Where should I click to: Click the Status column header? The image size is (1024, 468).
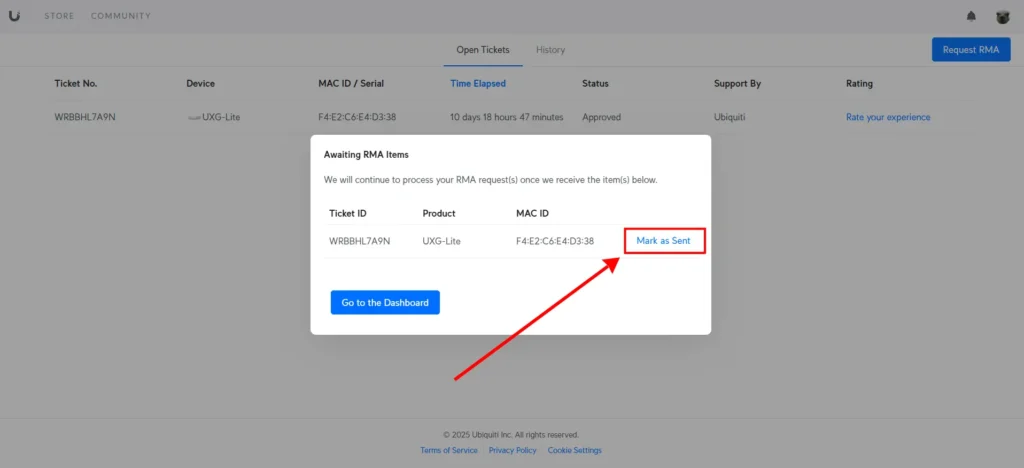tap(596, 84)
